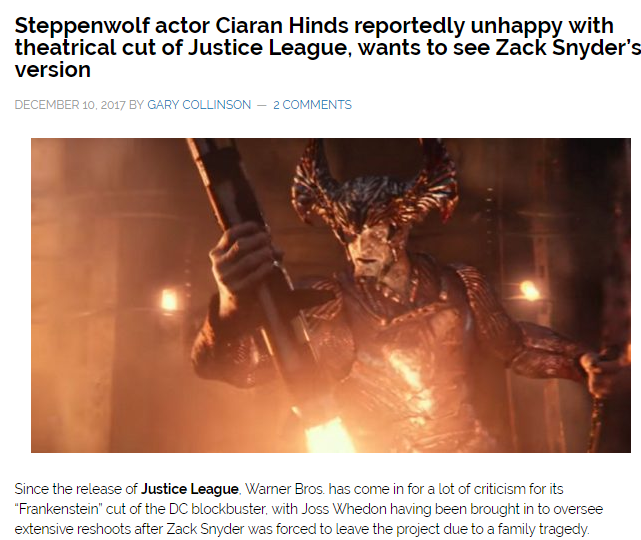Viewport: 641px width, 540px height.
Task: Click Ciaran Hinds' name in the headline
Action: tap(282, 25)
